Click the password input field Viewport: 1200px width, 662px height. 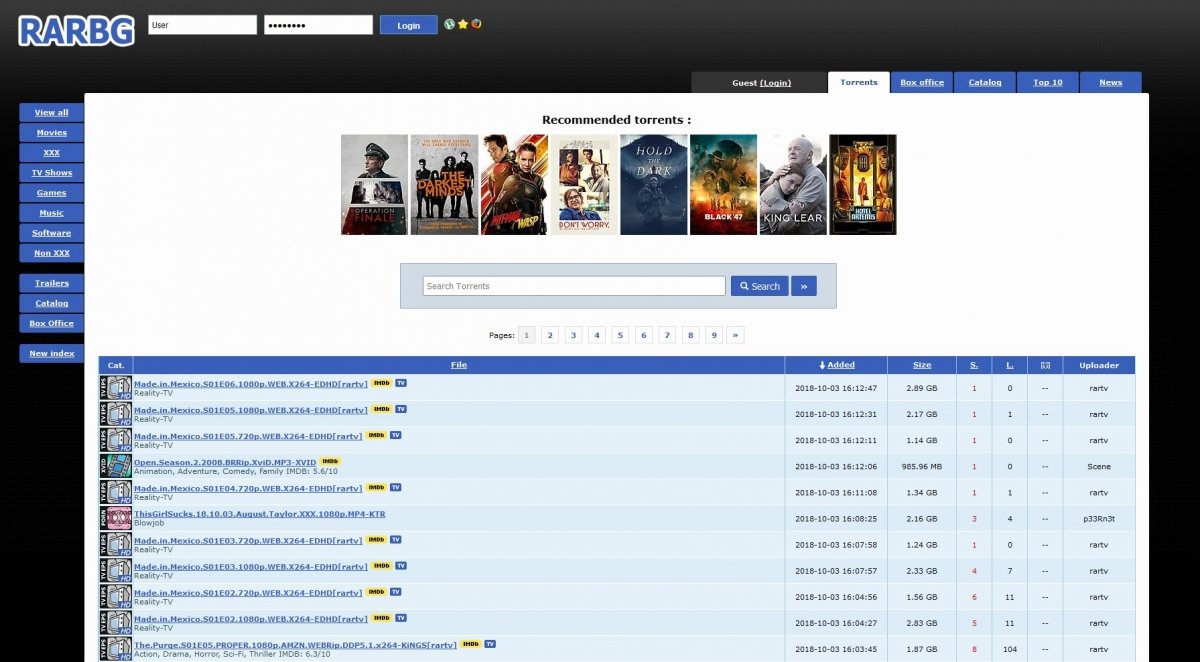[x=319, y=25]
